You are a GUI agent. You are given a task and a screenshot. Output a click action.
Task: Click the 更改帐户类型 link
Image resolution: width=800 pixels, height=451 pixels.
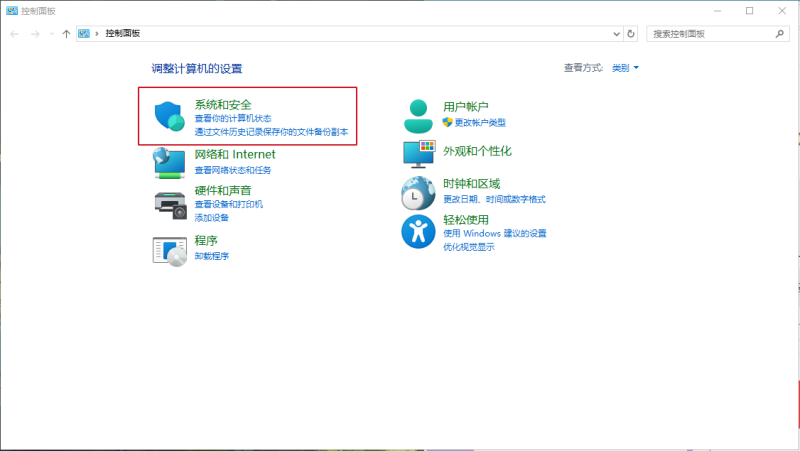480,122
